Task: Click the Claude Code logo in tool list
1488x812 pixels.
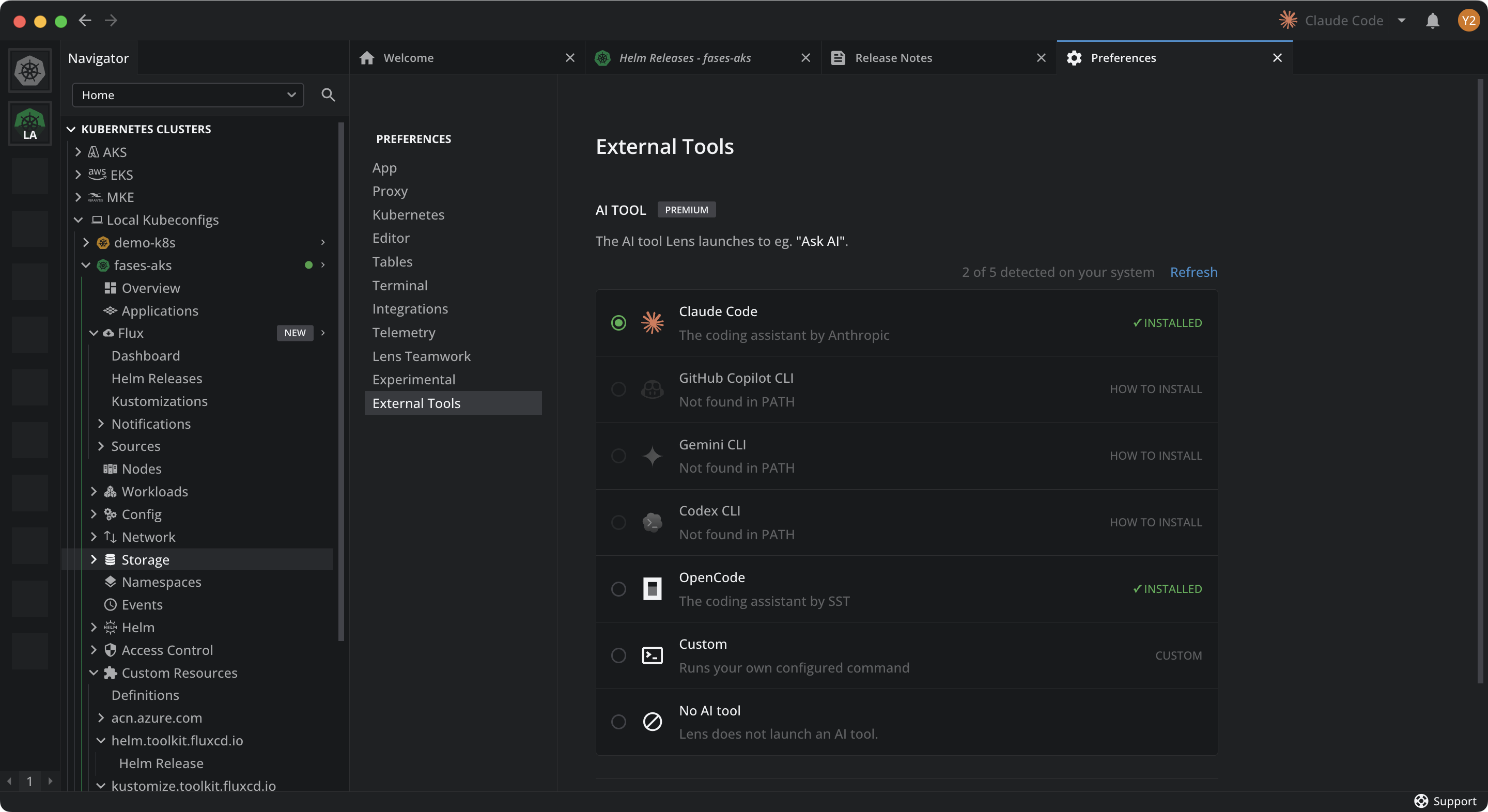Action: tap(652, 323)
